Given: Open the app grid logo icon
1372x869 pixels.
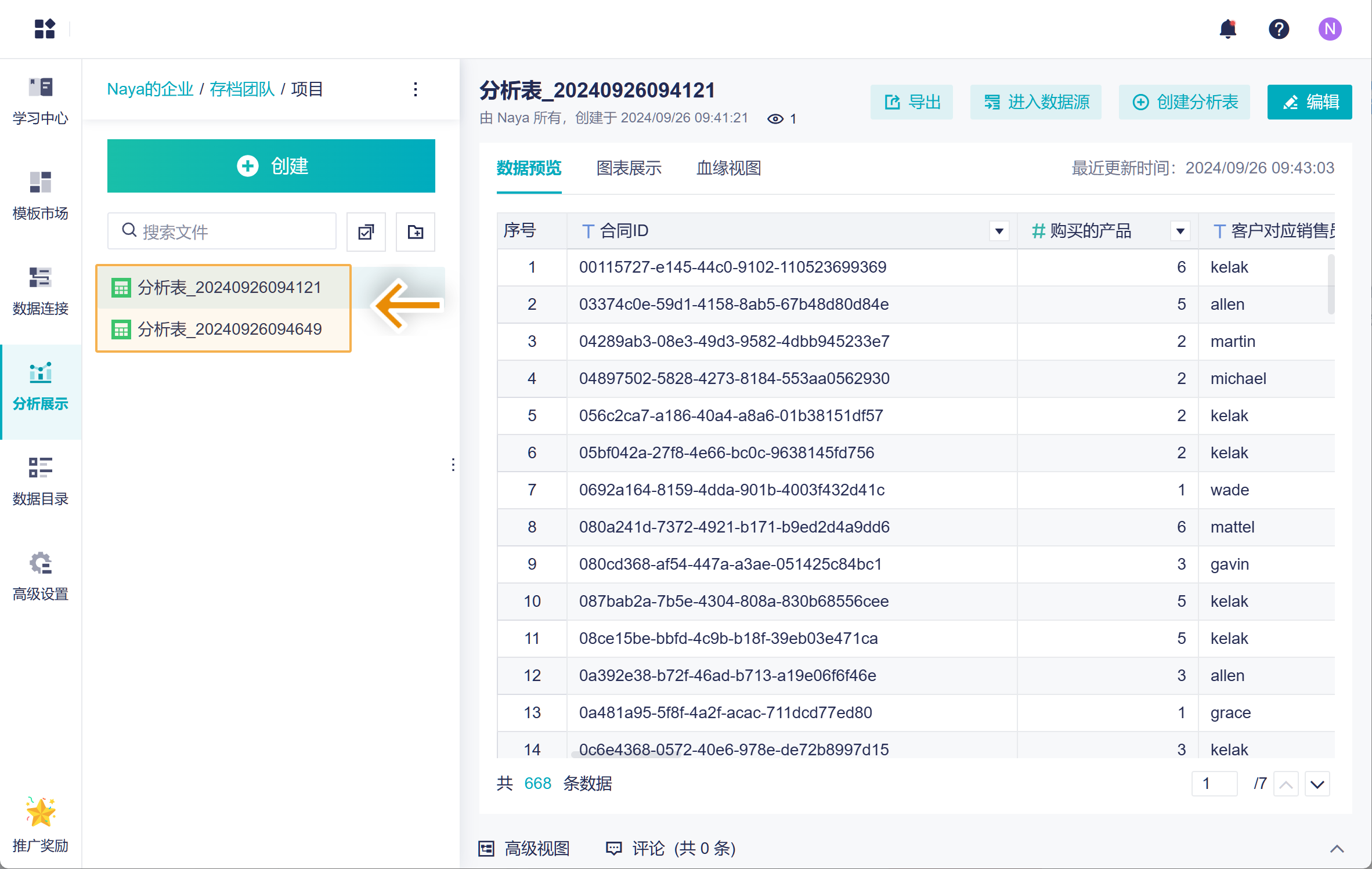Looking at the screenshot, I should 45,29.
